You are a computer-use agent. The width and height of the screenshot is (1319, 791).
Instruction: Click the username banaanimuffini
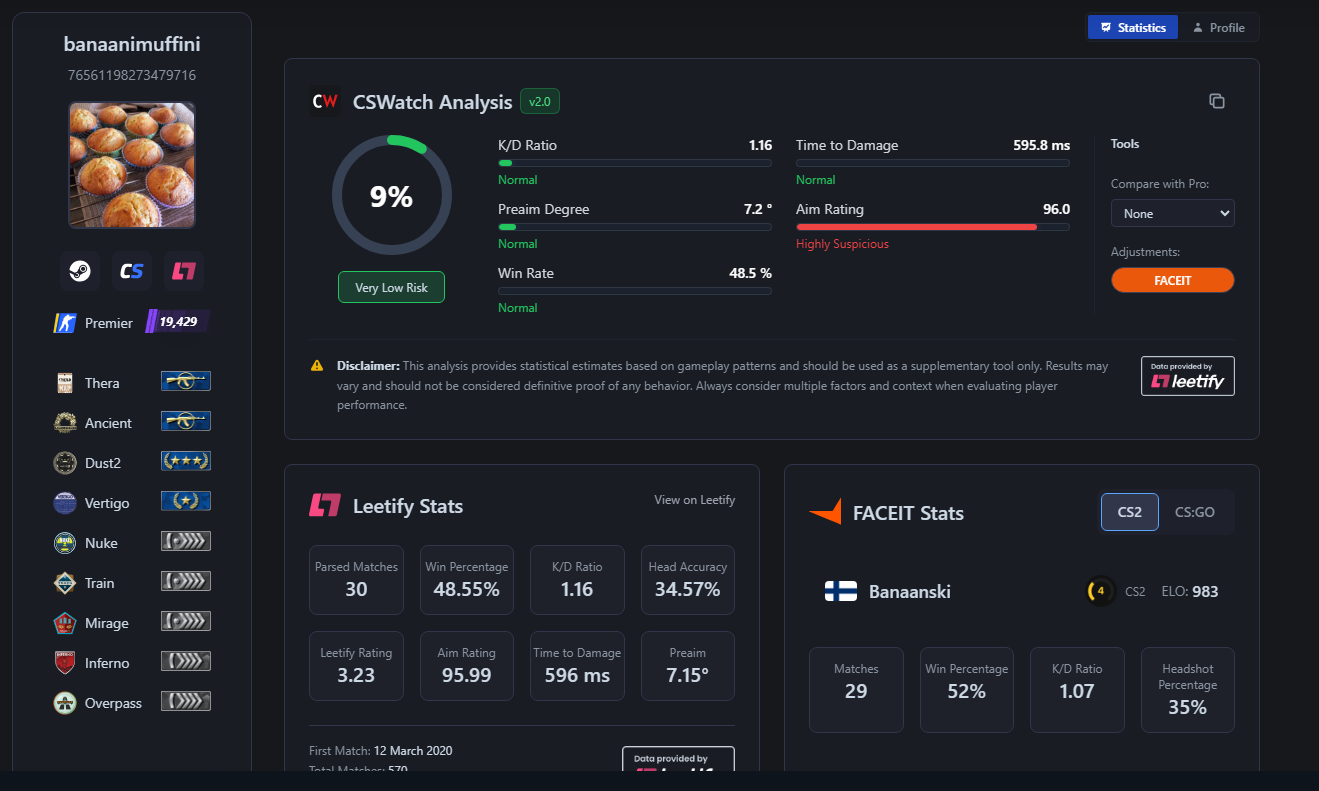(132, 44)
